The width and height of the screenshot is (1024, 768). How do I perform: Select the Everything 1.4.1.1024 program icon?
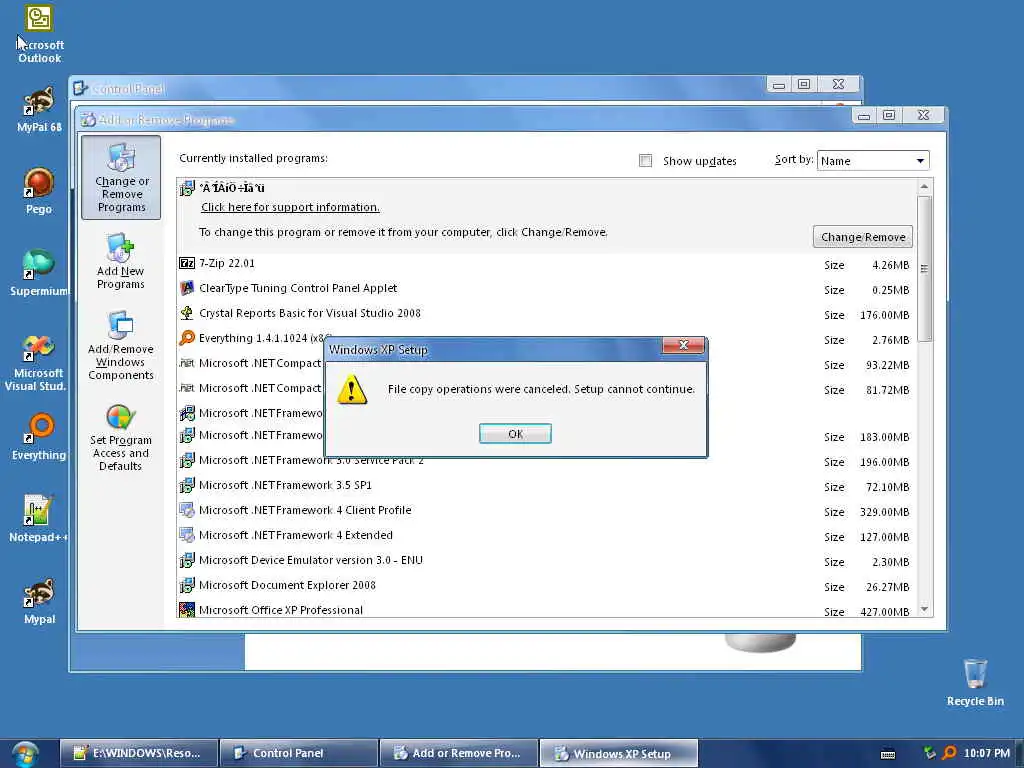187,338
